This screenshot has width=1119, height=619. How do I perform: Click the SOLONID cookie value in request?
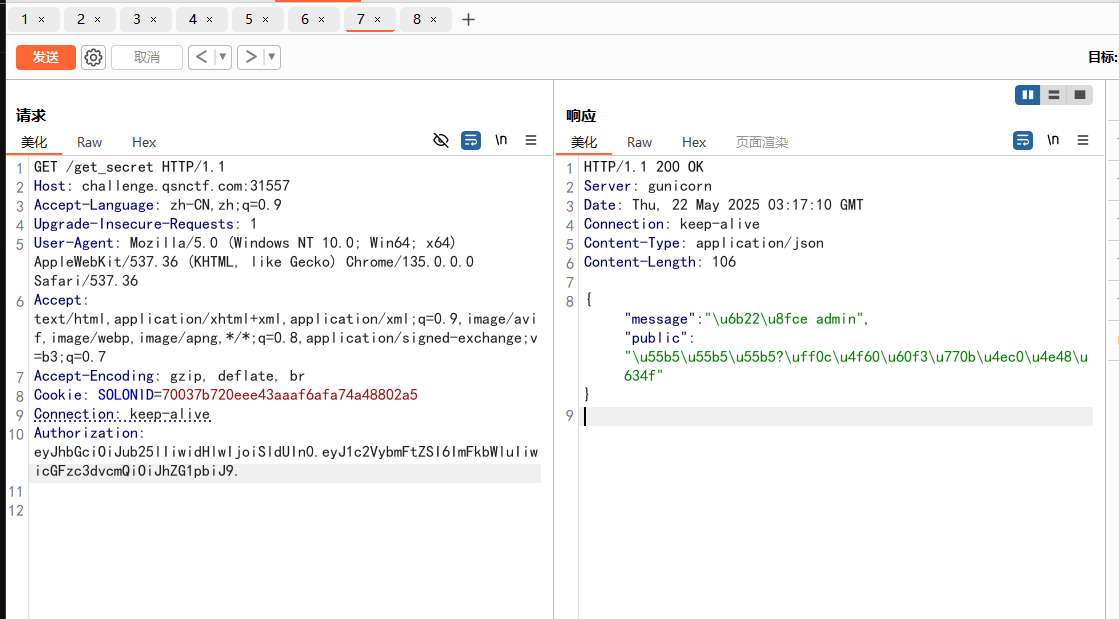(x=290, y=395)
